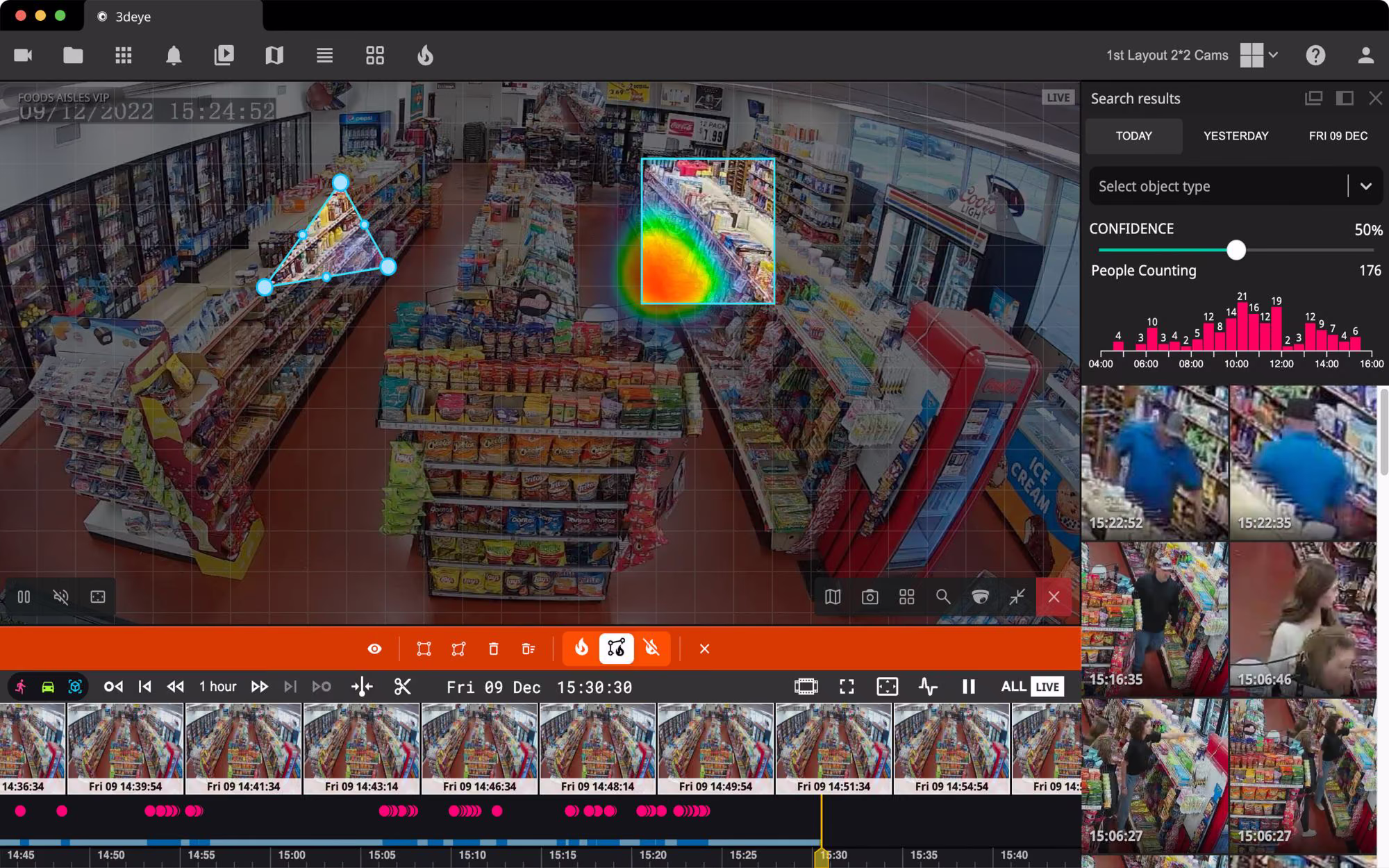Screen dimensions: 1389x868
Task: Open the video clips library icon
Action: [x=224, y=55]
